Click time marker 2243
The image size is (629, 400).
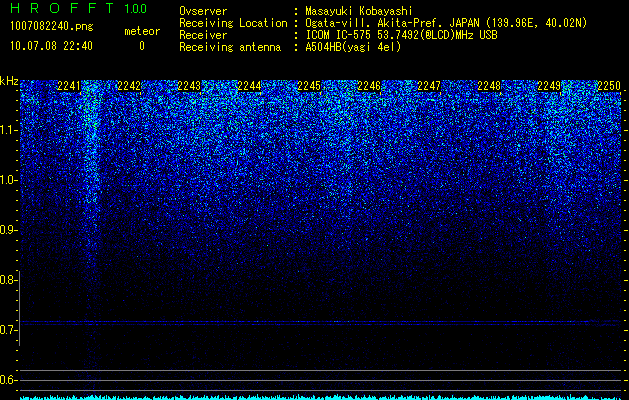(x=189, y=86)
